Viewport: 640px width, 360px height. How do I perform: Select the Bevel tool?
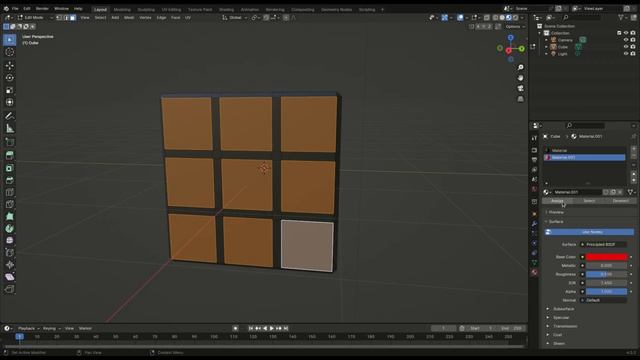coord(10,180)
